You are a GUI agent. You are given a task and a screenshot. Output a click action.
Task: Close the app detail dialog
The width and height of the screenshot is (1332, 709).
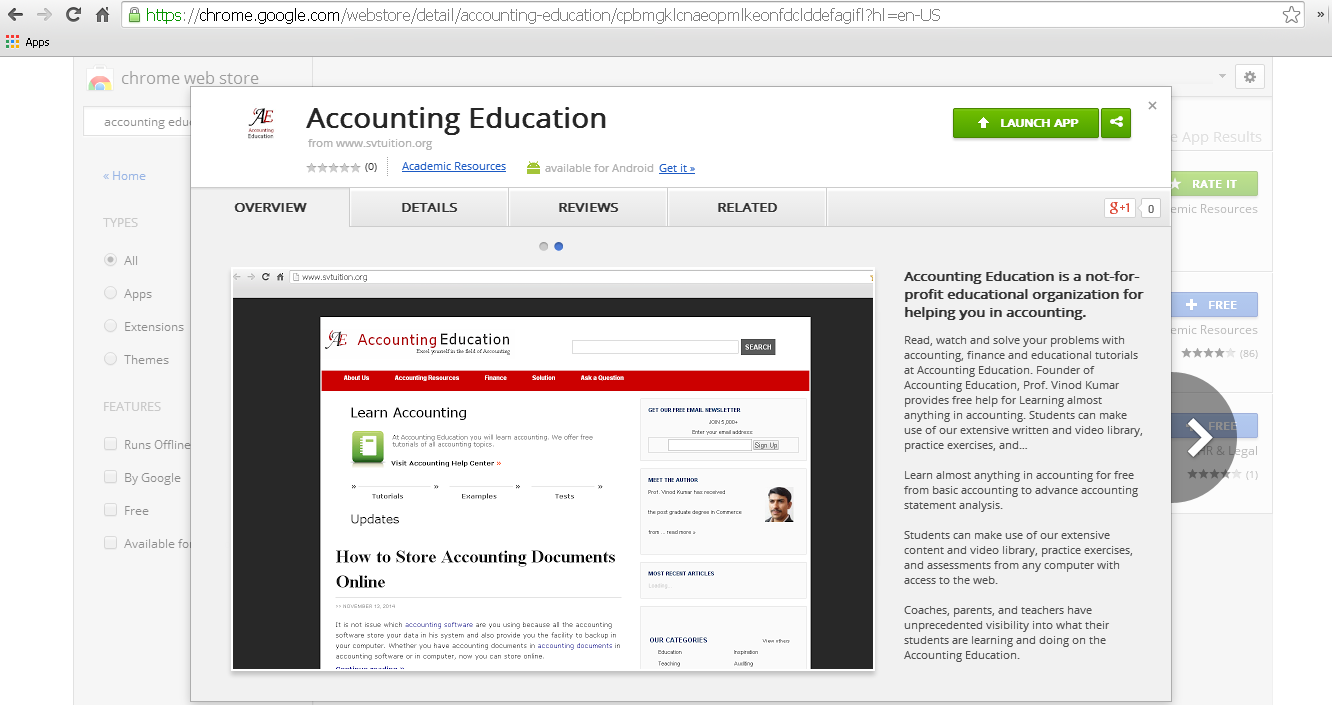pos(1152,105)
